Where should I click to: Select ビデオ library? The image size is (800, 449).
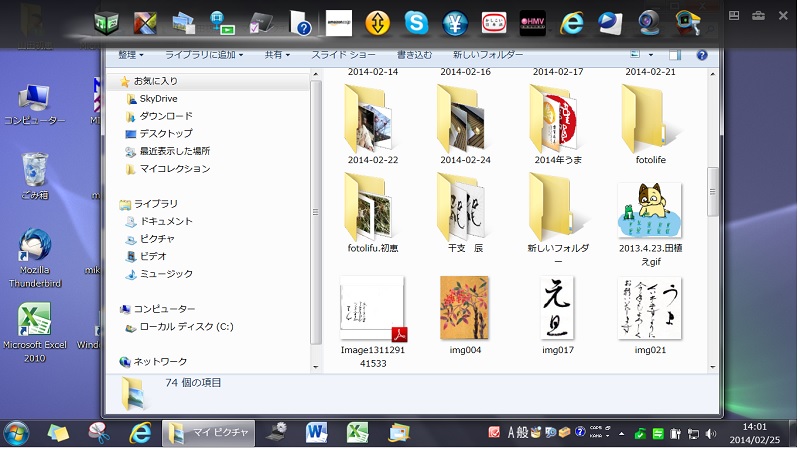(153, 256)
